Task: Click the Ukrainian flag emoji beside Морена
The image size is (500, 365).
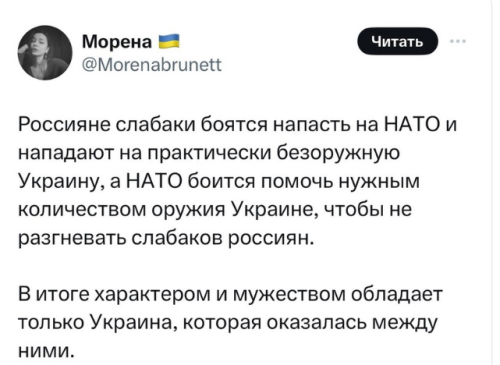Action: coord(168,42)
